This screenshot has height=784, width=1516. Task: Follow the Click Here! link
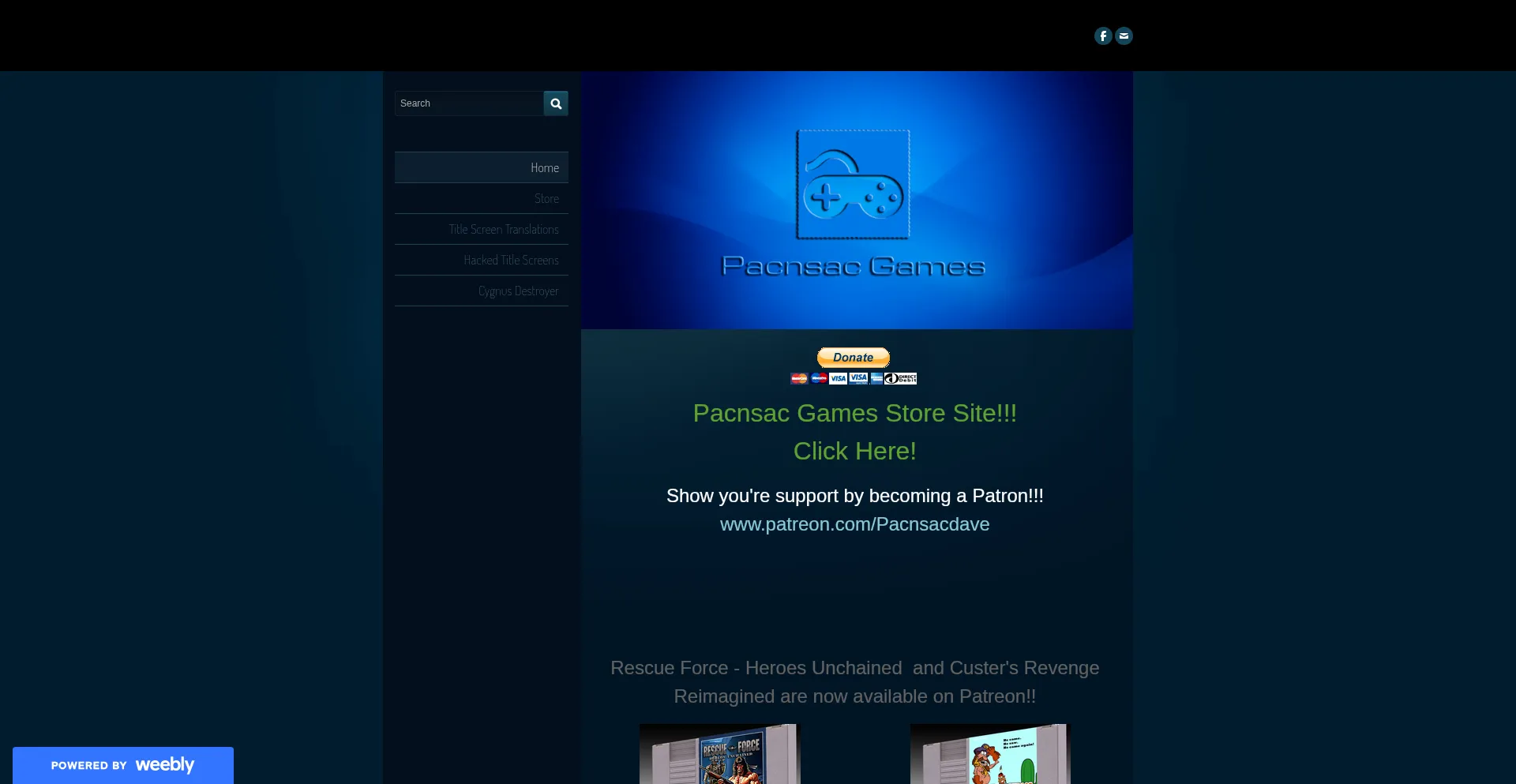855,451
